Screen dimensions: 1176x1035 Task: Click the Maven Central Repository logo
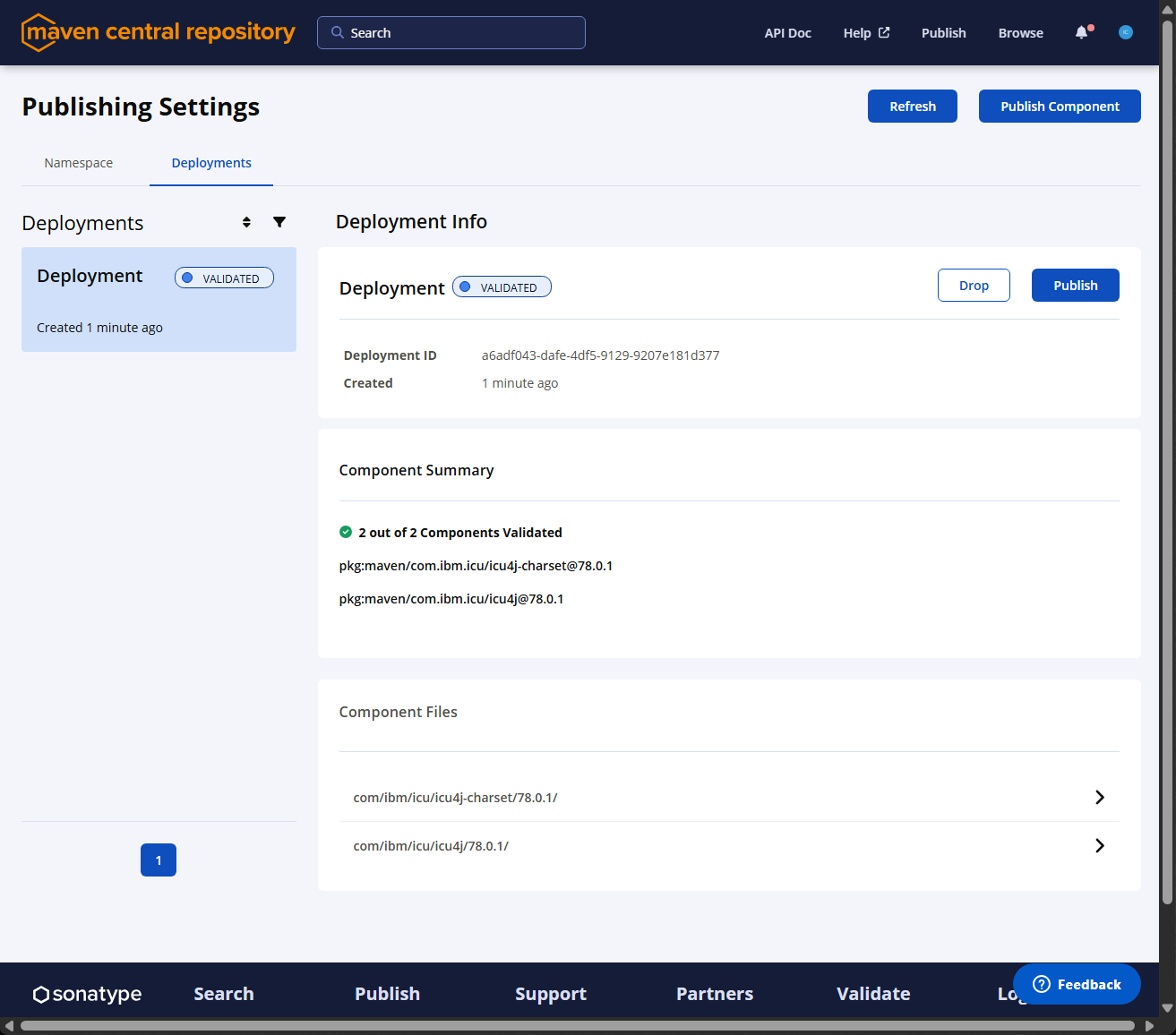pyautogui.click(x=159, y=32)
